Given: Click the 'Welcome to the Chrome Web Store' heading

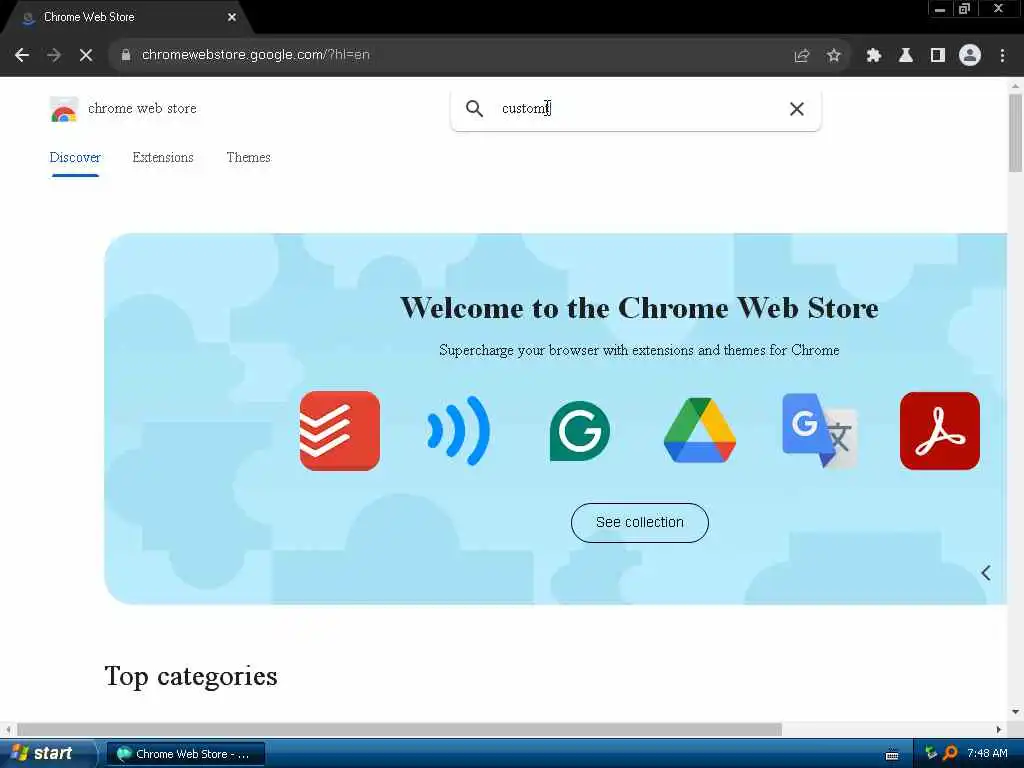Looking at the screenshot, I should click(639, 308).
